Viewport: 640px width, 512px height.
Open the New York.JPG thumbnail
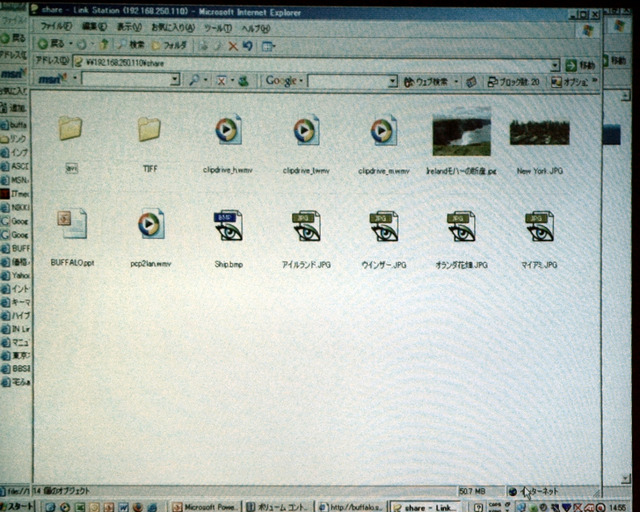539,133
